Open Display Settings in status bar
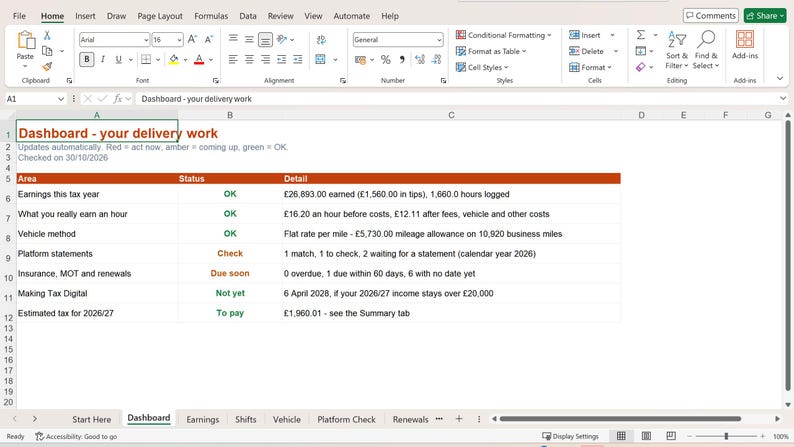This screenshot has height=447, width=794. click(570, 436)
